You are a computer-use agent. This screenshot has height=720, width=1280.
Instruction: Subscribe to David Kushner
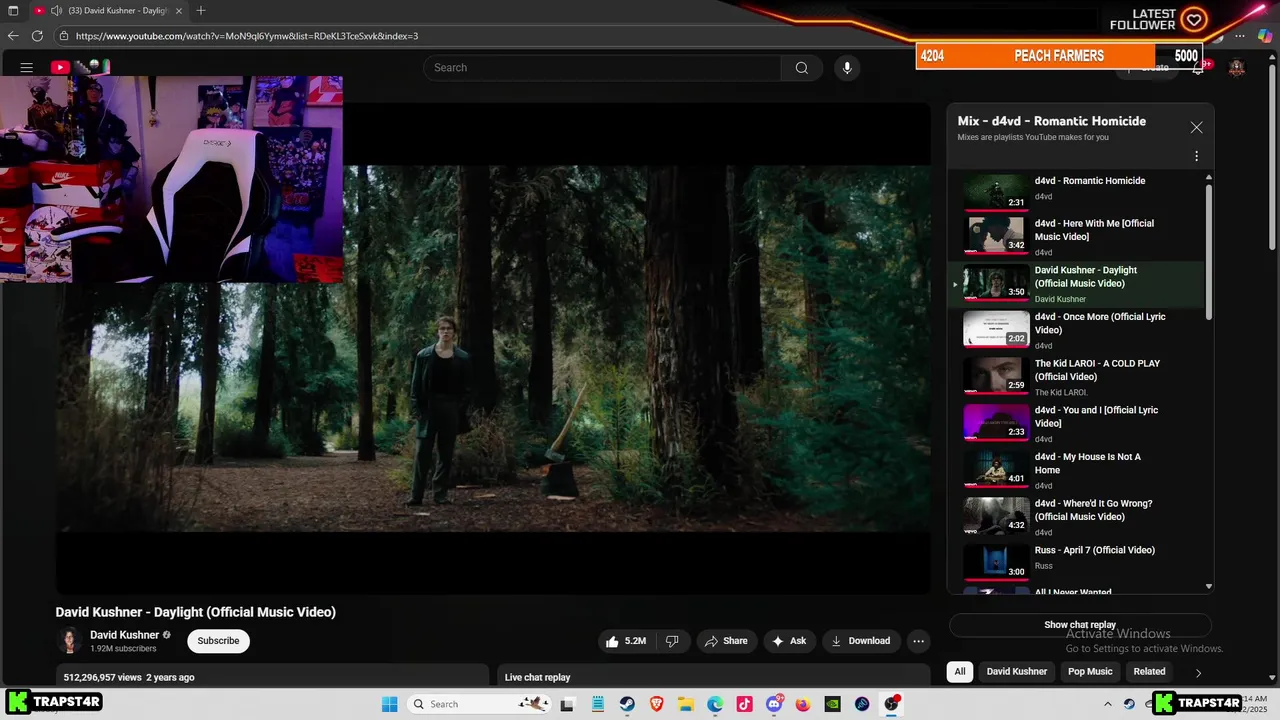(218, 641)
